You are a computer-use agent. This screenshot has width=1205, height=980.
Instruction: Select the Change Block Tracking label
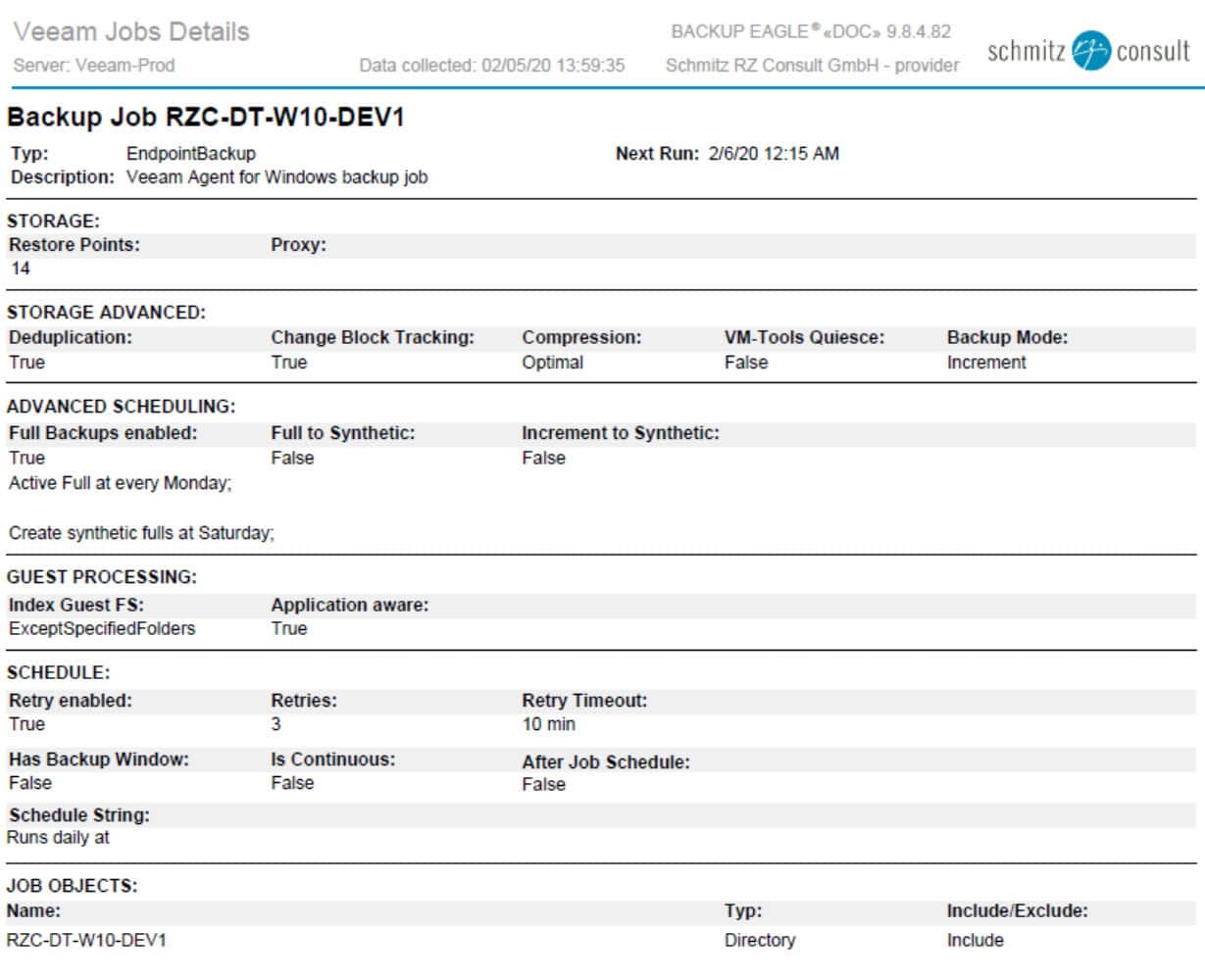[372, 338]
